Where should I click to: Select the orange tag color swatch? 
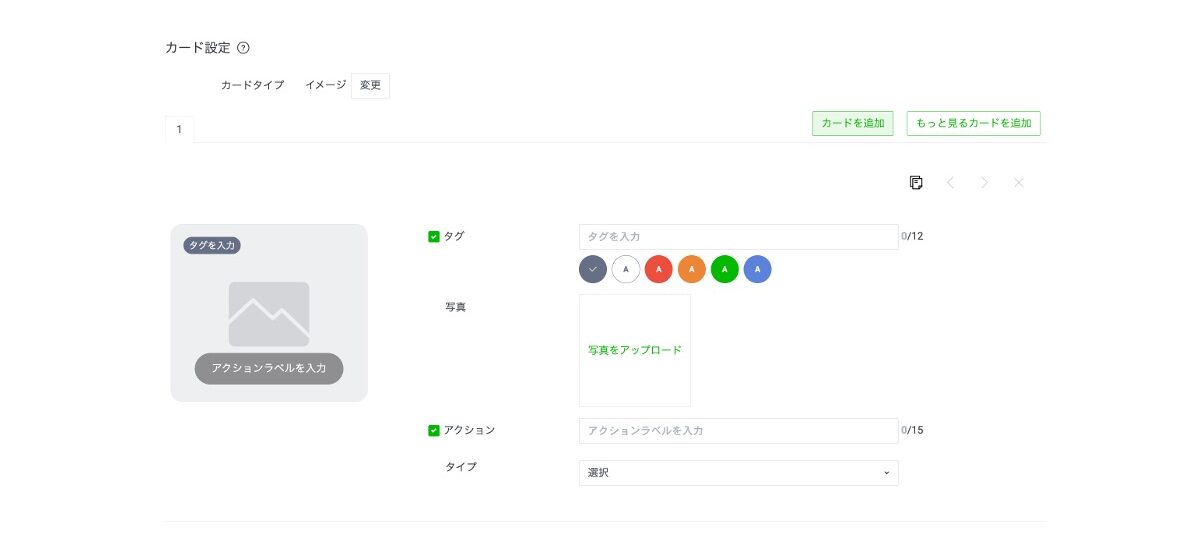click(692, 269)
